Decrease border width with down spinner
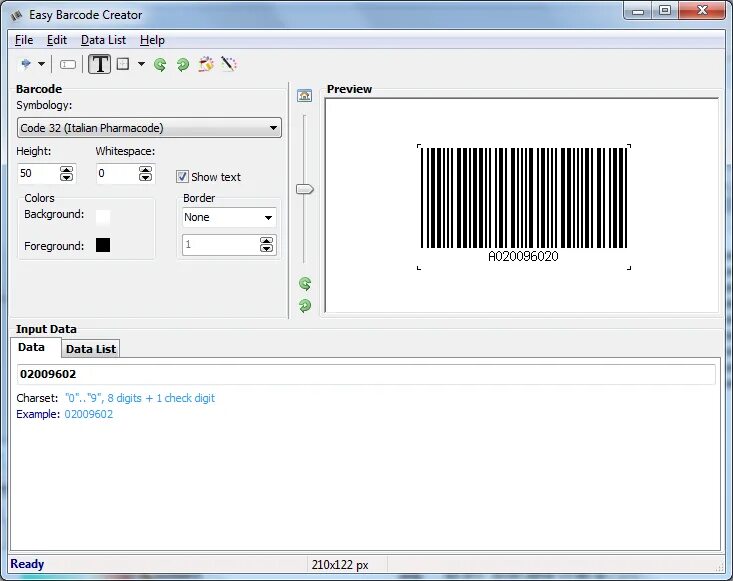This screenshot has width=733, height=581. [x=266, y=249]
